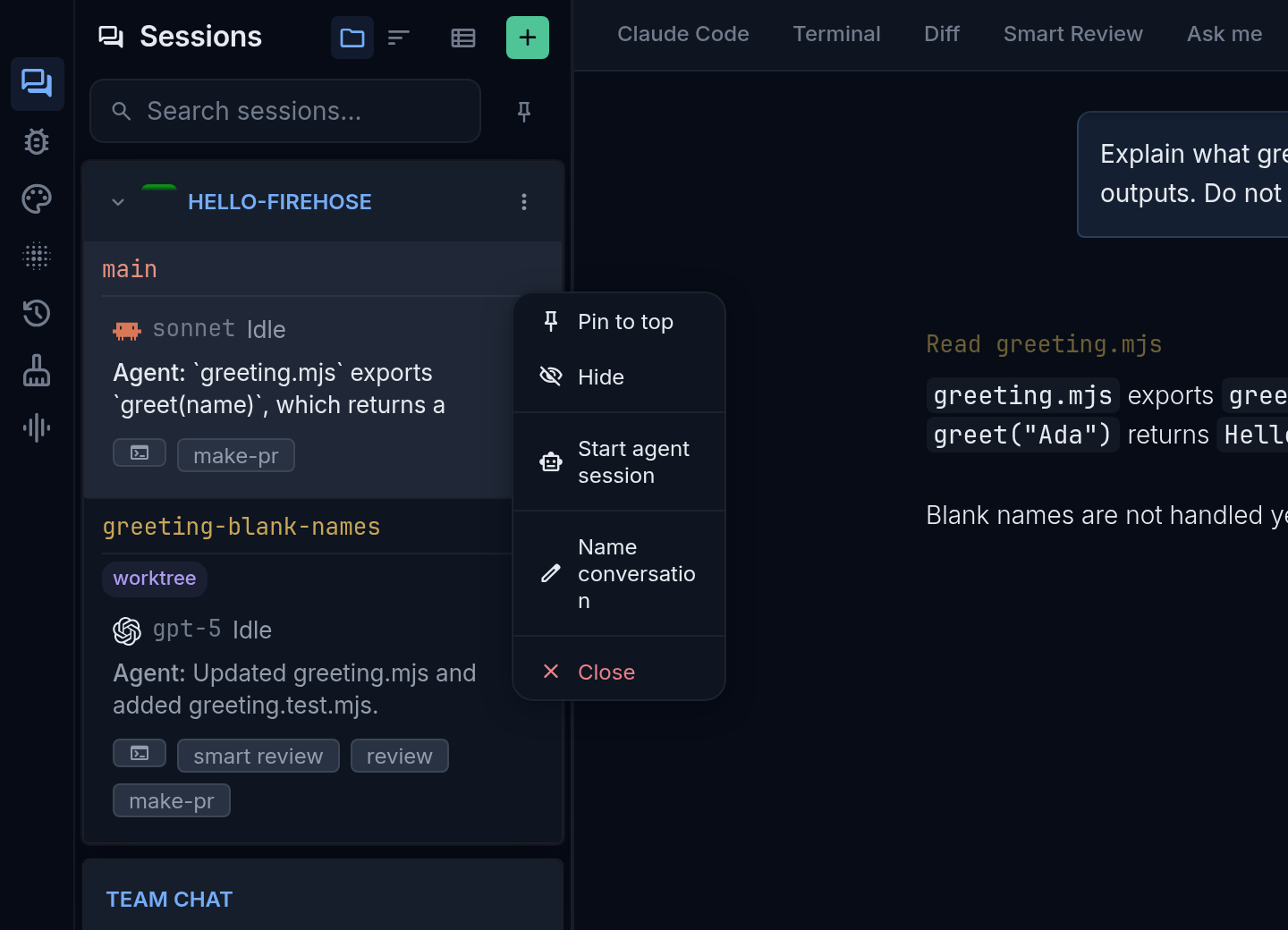Open terminal chip under gpt-5 session
The image size is (1288, 930).
[x=140, y=753]
